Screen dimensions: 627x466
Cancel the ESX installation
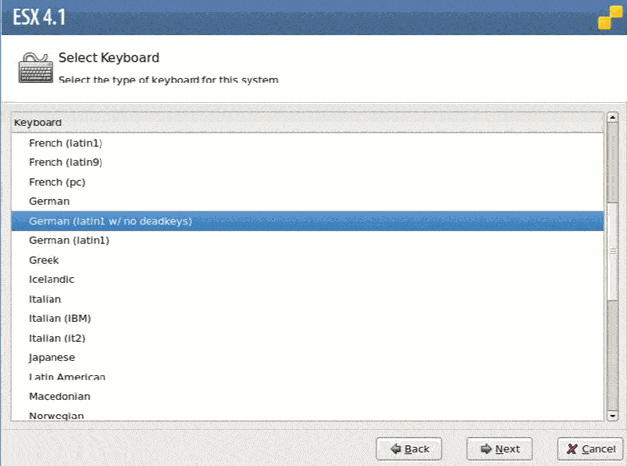click(589, 448)
